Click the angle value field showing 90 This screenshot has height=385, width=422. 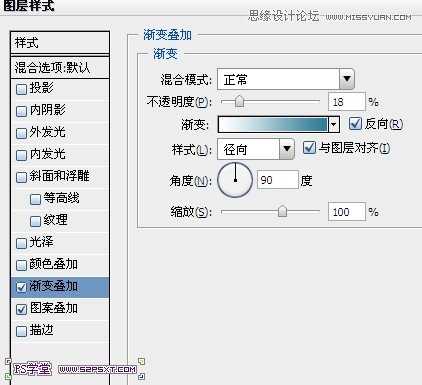278,180
